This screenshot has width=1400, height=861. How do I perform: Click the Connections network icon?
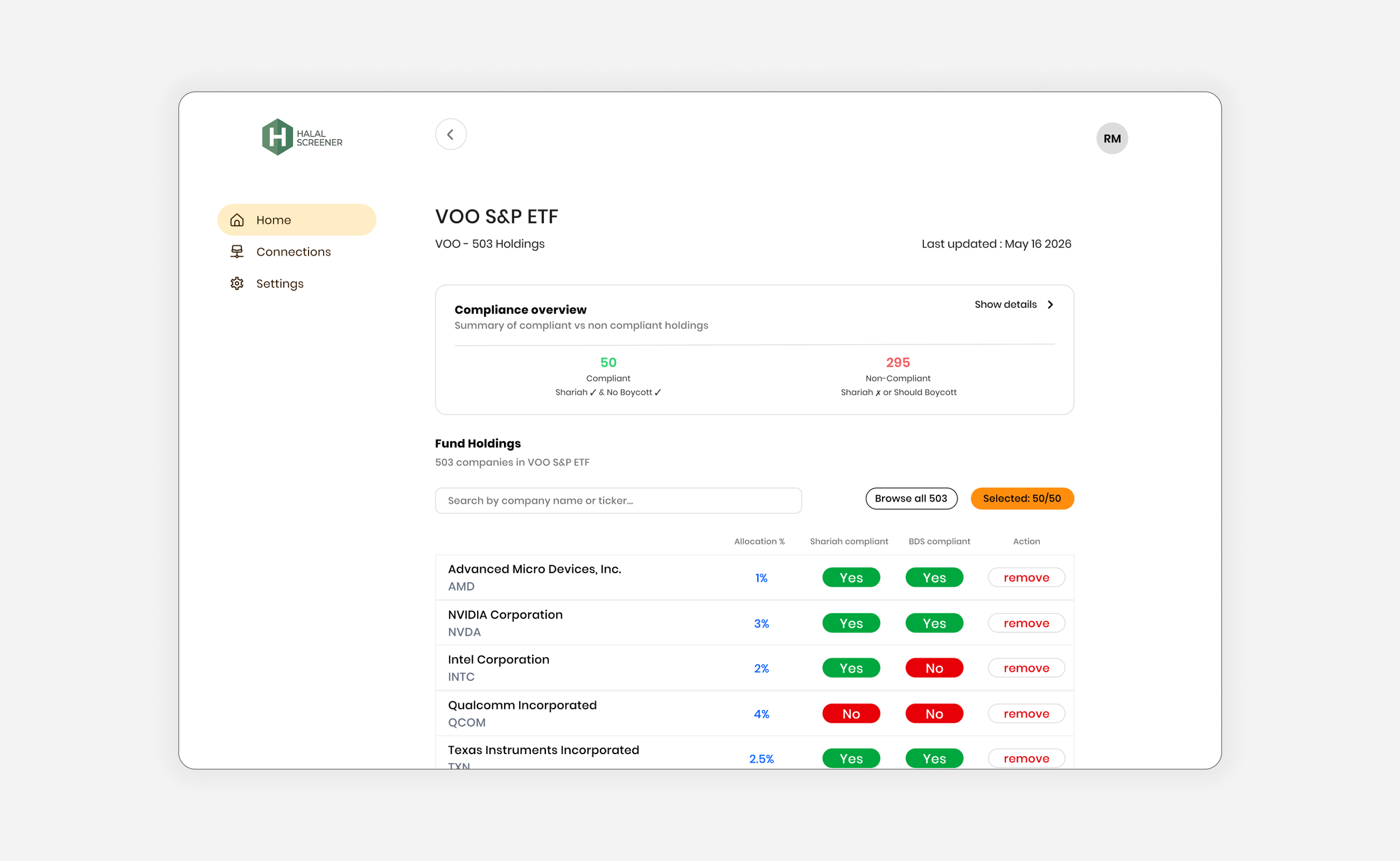(237, 252)
